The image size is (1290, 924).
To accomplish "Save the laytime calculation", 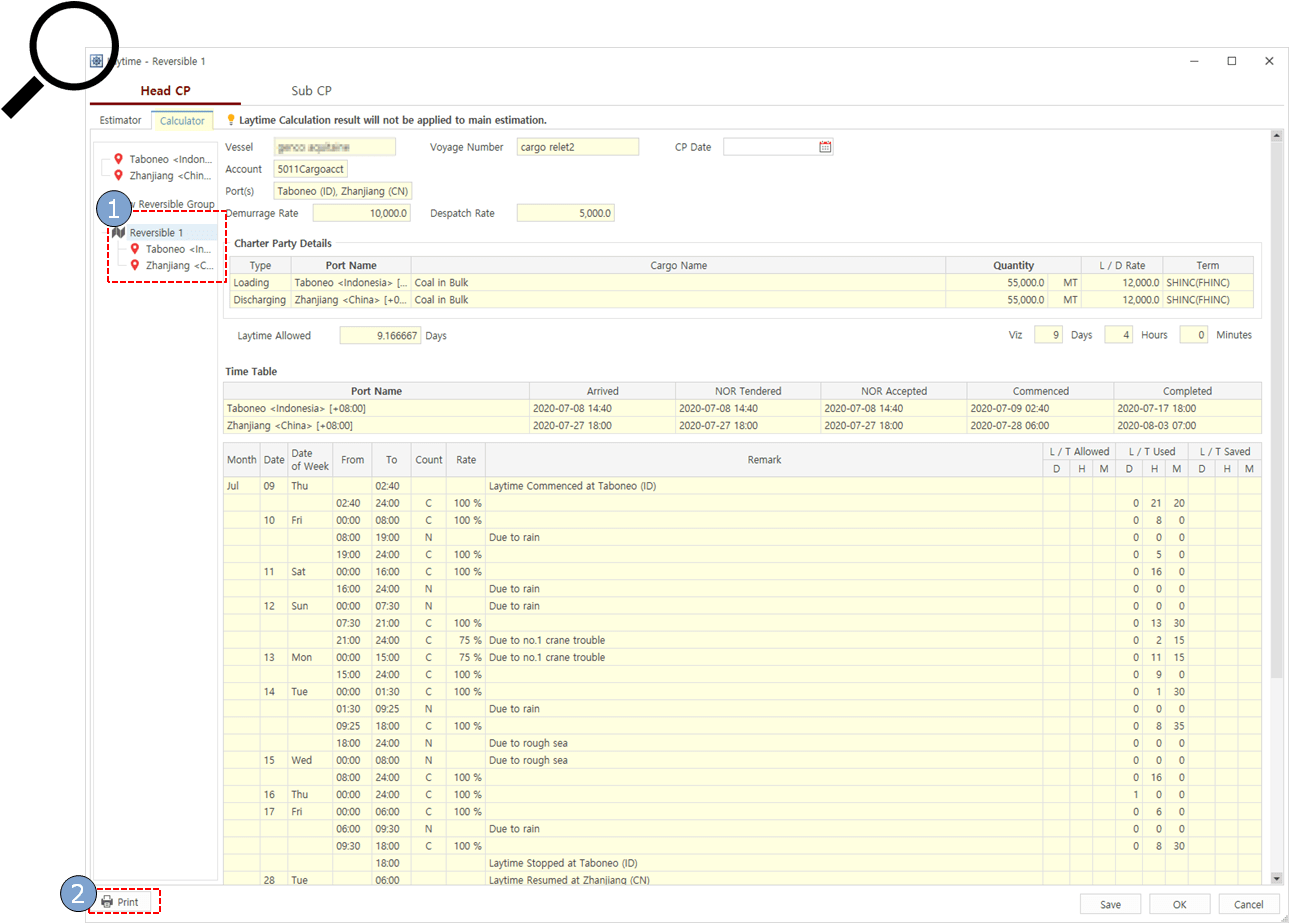I will coord(1110,904).
